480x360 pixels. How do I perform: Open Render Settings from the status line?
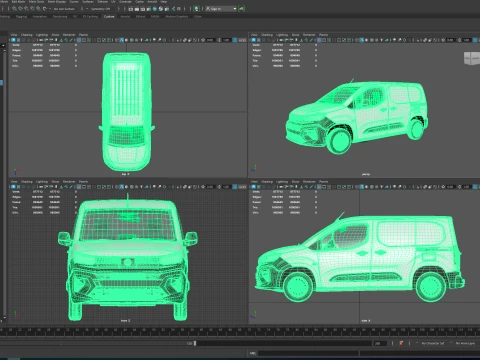(149, 9)
